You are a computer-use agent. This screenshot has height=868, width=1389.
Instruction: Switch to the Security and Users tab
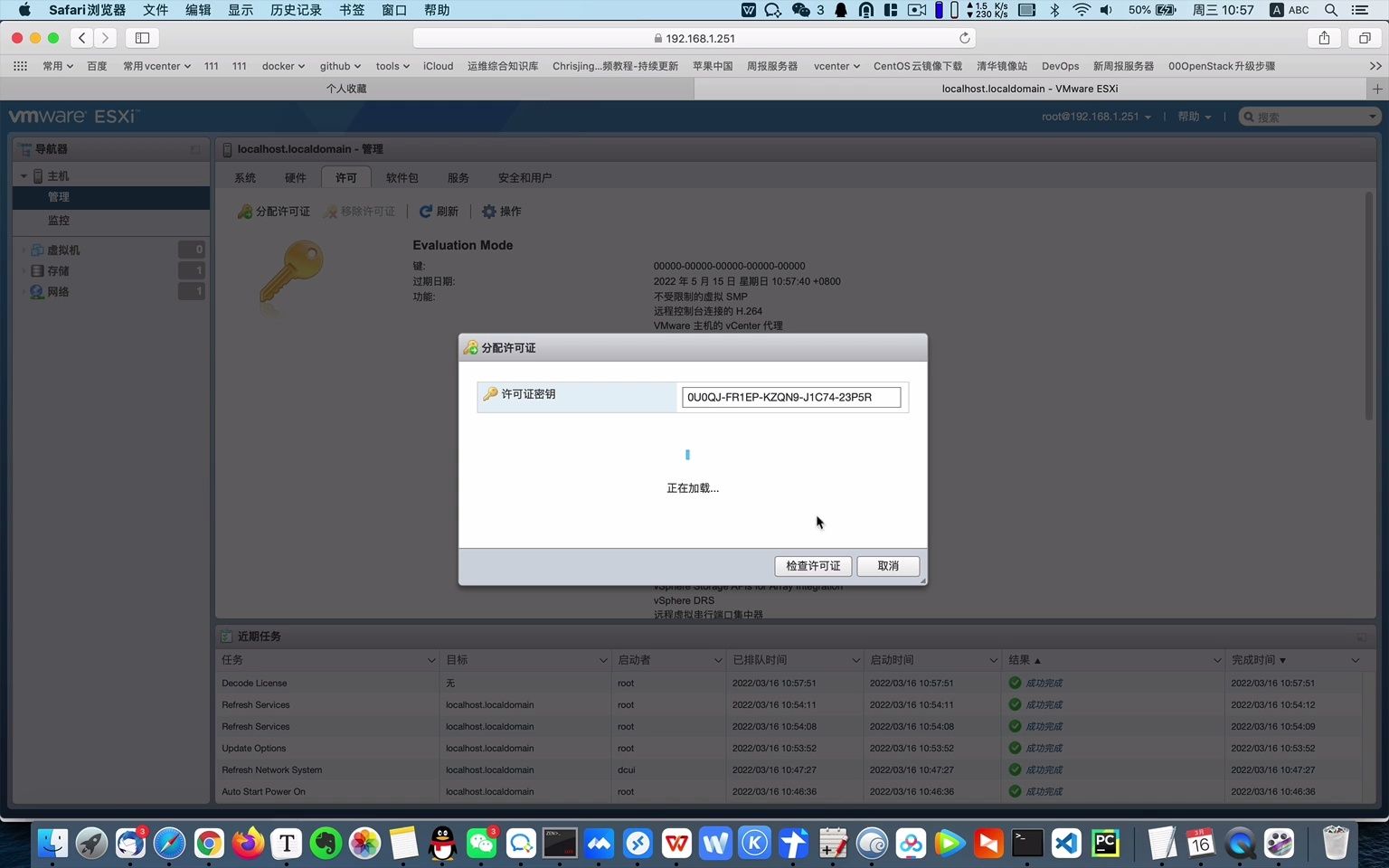point(524,178)
